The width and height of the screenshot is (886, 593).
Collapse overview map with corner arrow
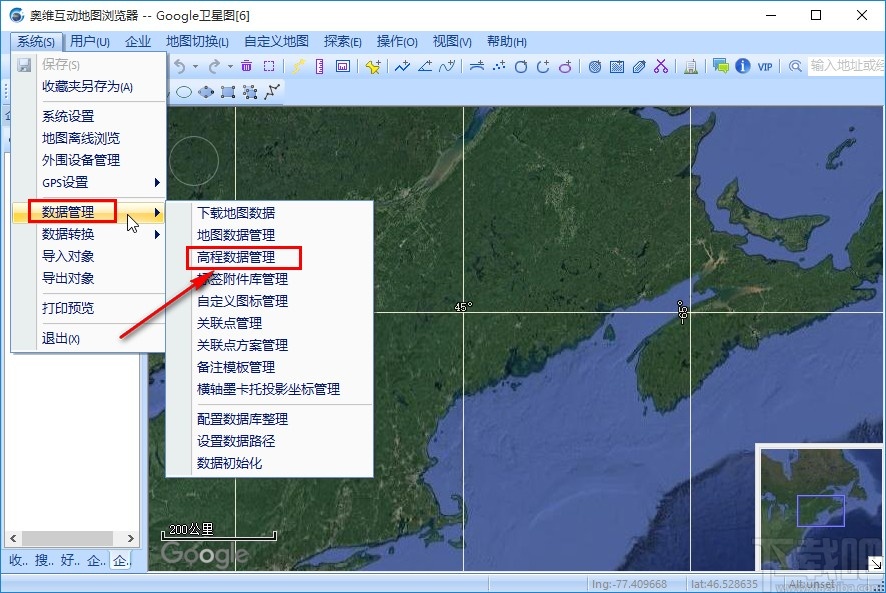click(x=875, y=564)
